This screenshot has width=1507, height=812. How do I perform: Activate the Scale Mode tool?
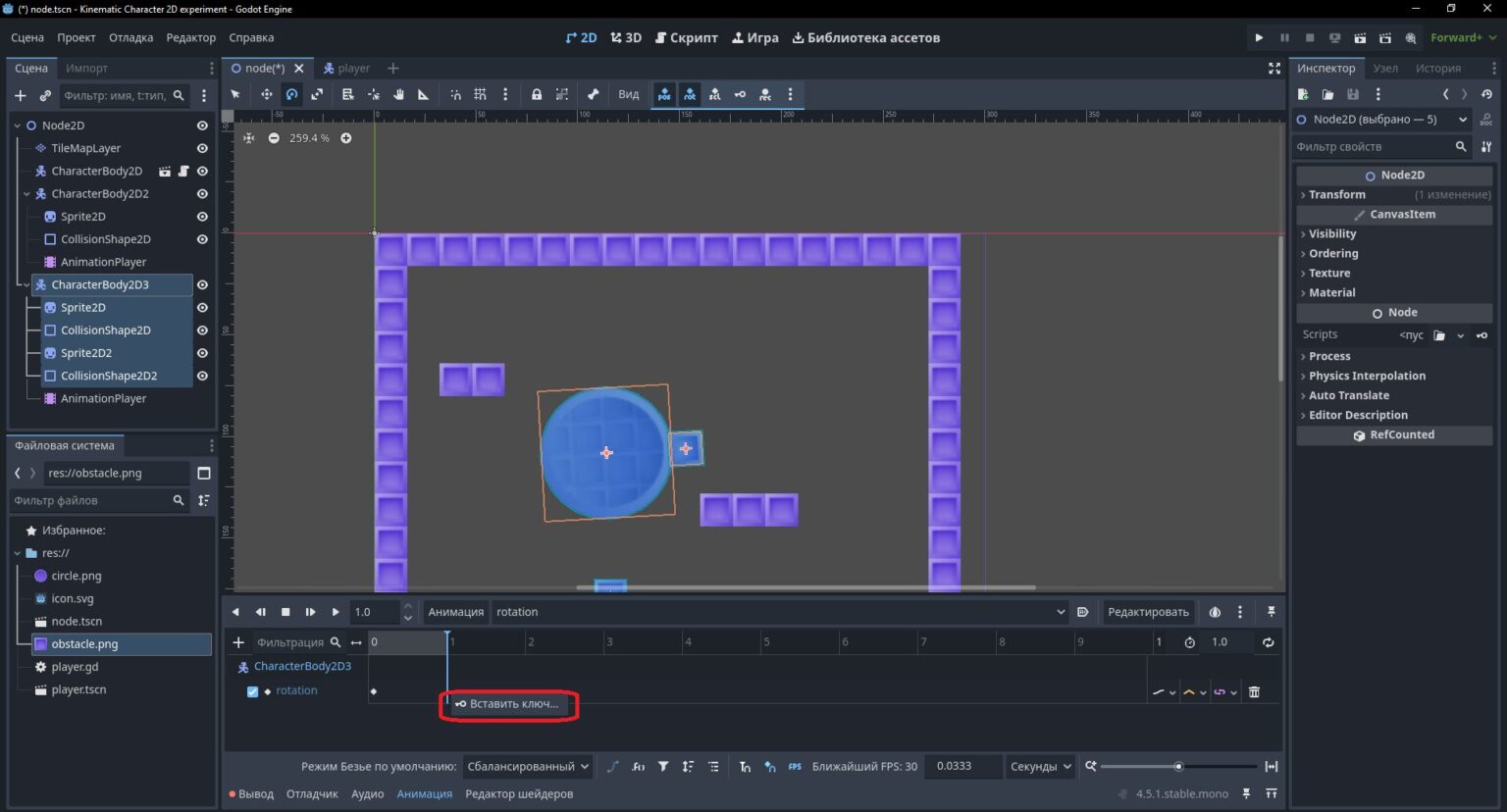(x=317, y=94)
